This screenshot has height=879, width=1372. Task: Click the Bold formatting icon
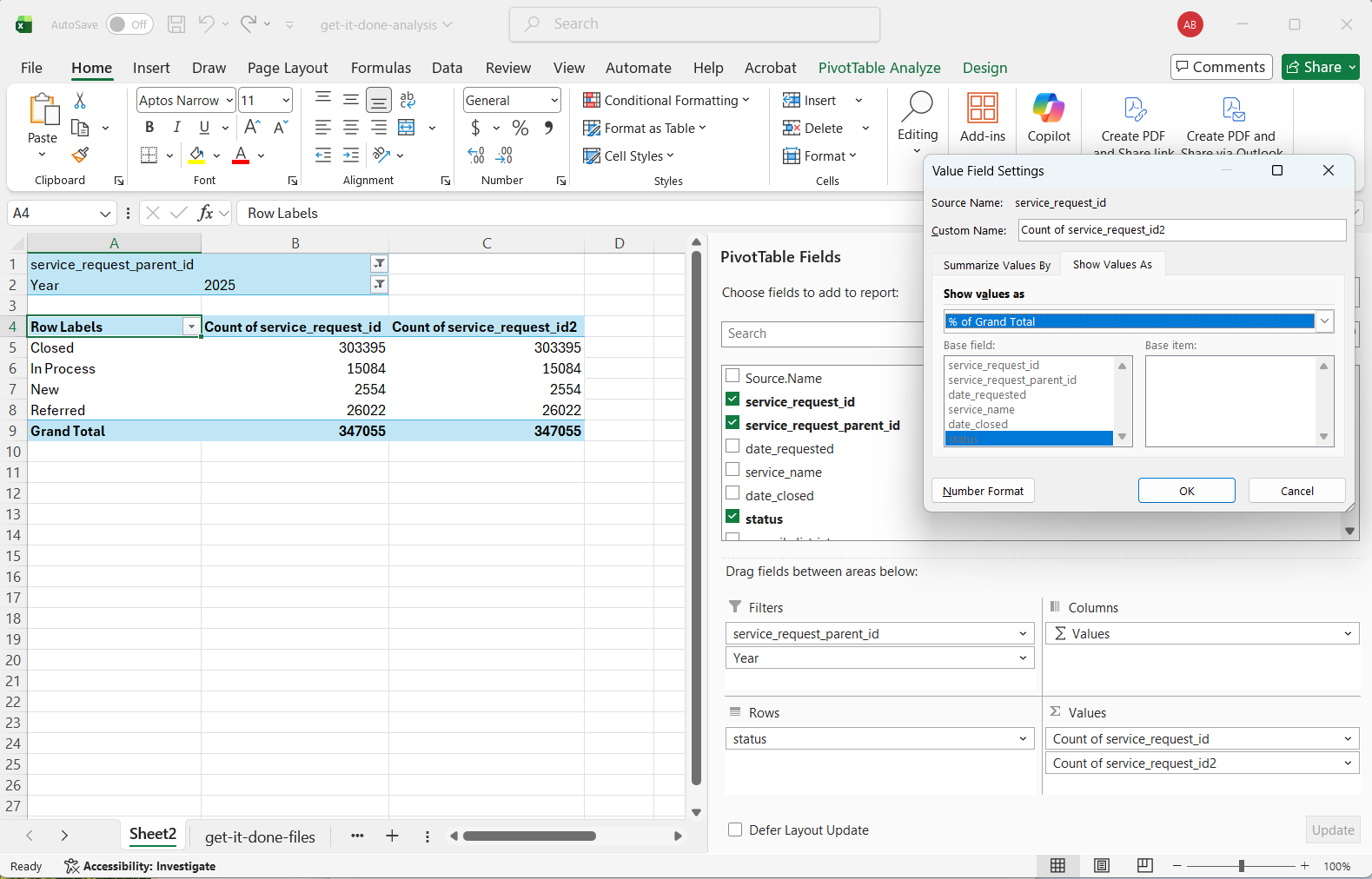tap(149, 127)
